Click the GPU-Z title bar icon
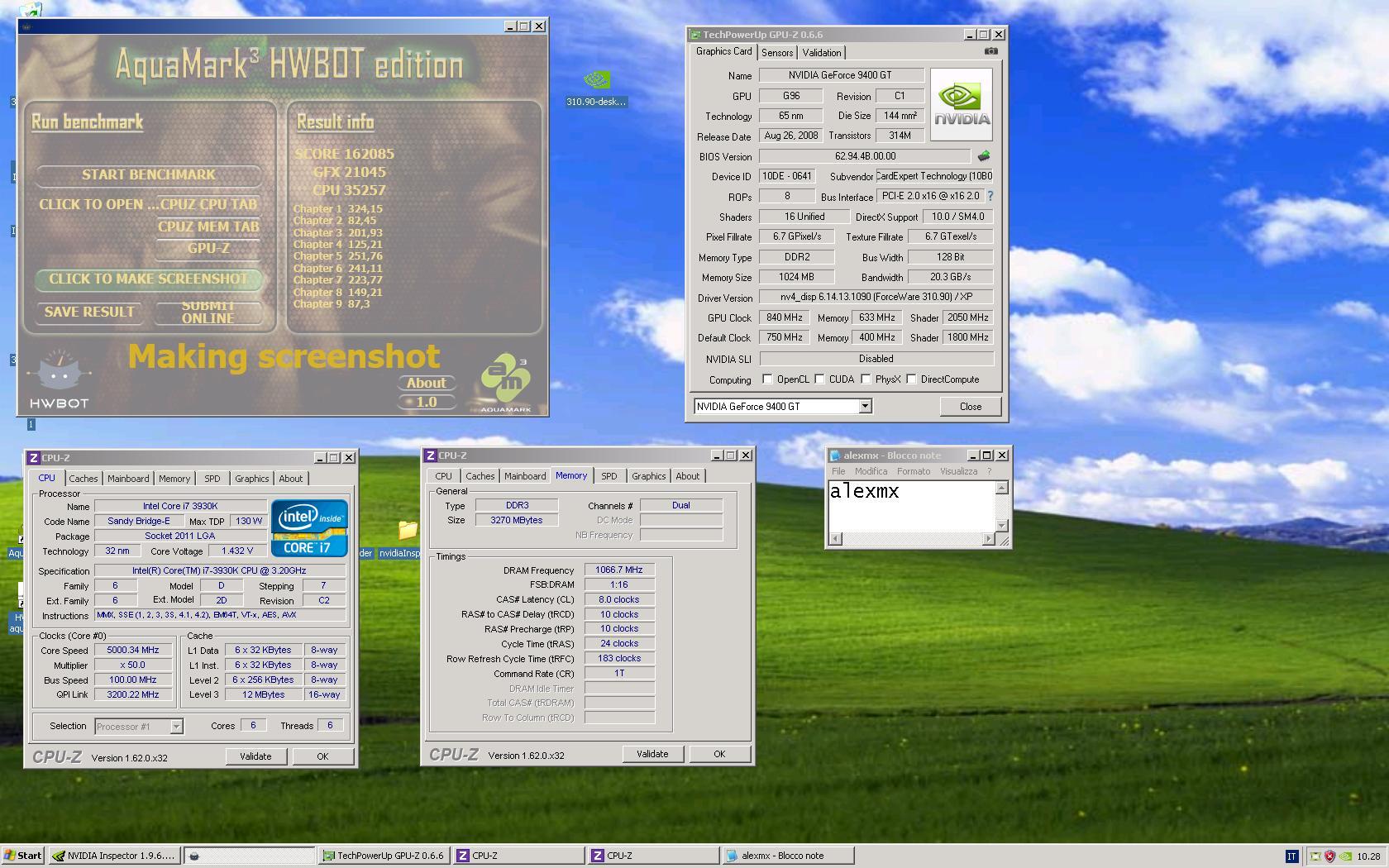 (695, 35)
